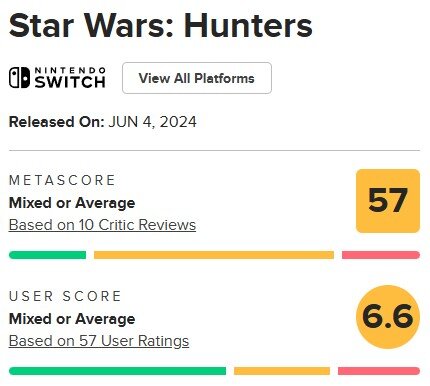Click the METASCORE section label
This screenshot has width=430, height=386.
click(x=62, y=180)
